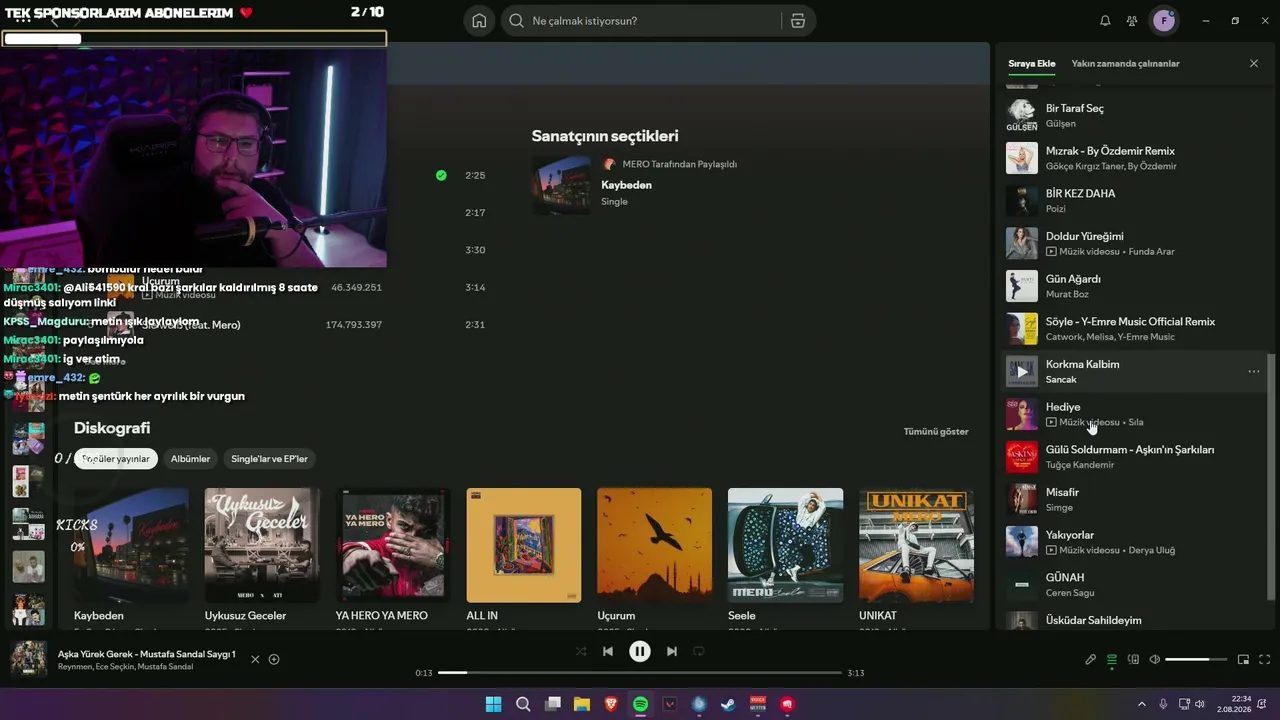
Task: Open more options for Korkma Kalbim
Action: (x=1254, y=371)
